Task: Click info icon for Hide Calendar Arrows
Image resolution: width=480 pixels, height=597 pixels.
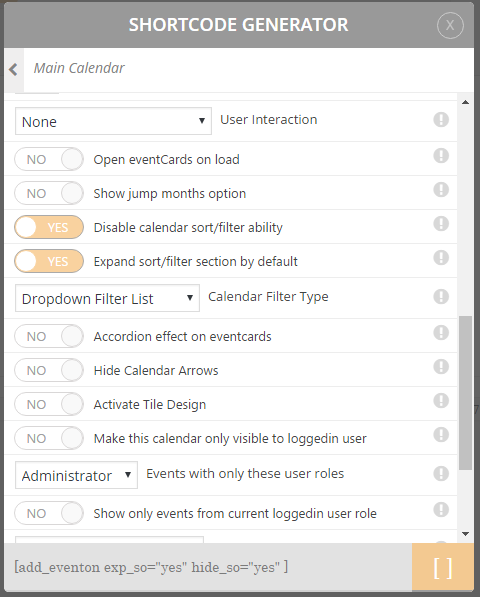Action: coord(441,367)
